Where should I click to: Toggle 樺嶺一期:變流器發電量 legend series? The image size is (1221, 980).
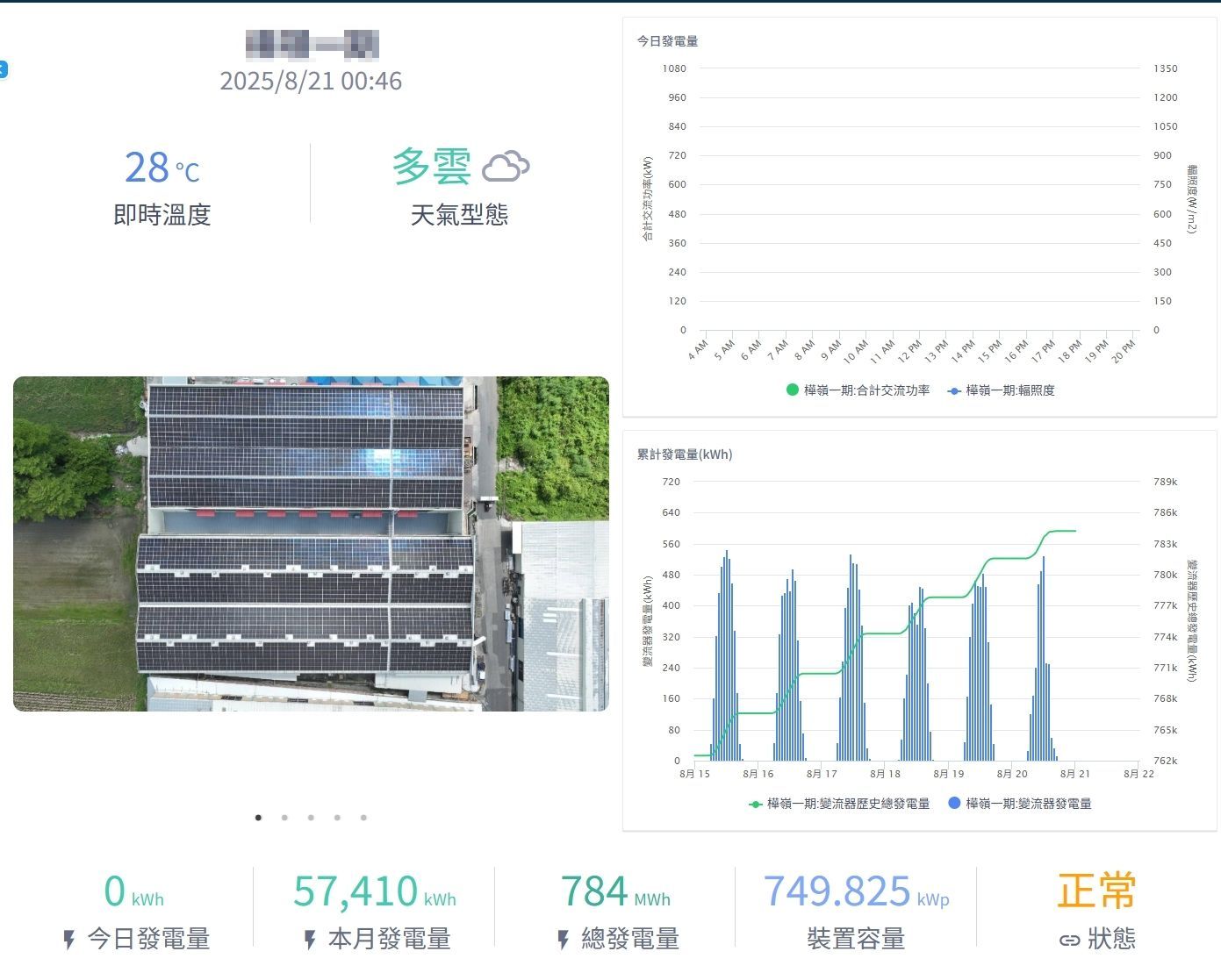pyautogui.click(x=1020, y=804)
